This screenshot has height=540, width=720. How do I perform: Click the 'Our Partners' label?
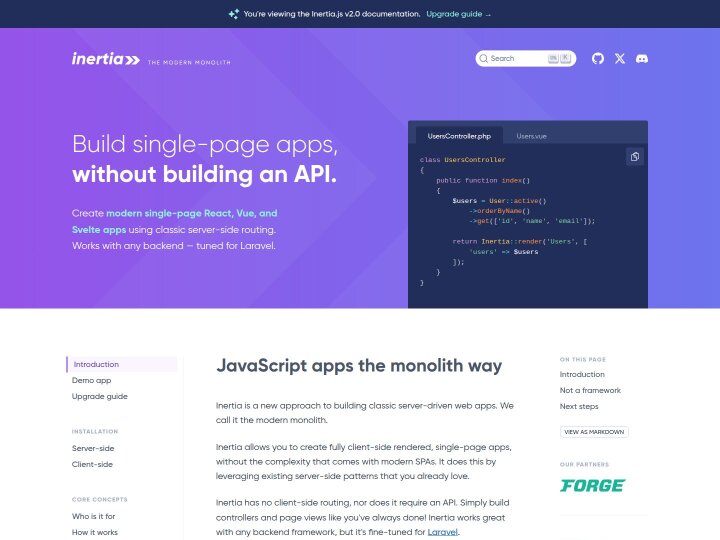point(584,465)
